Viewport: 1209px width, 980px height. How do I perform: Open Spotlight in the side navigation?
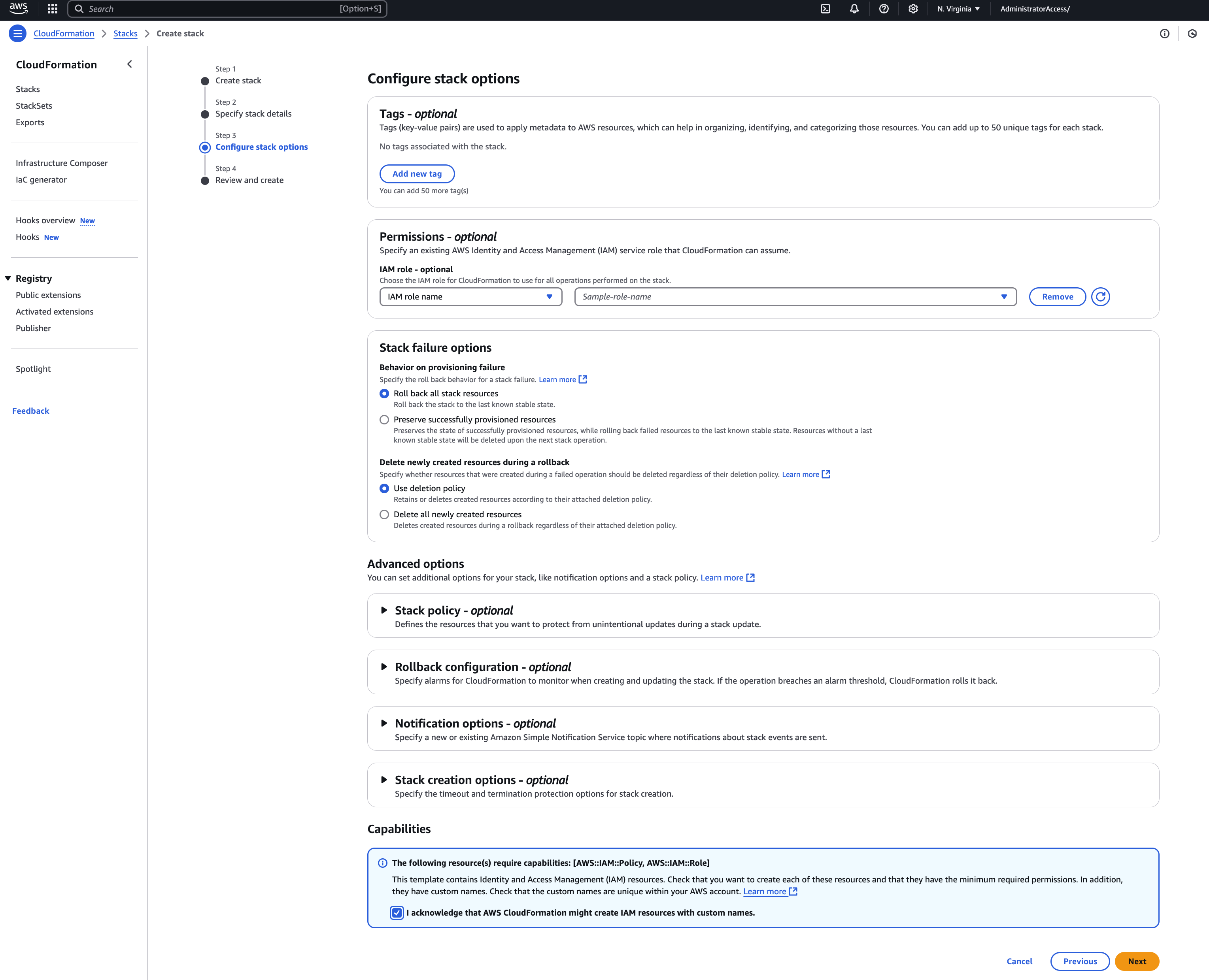(33, 369)
